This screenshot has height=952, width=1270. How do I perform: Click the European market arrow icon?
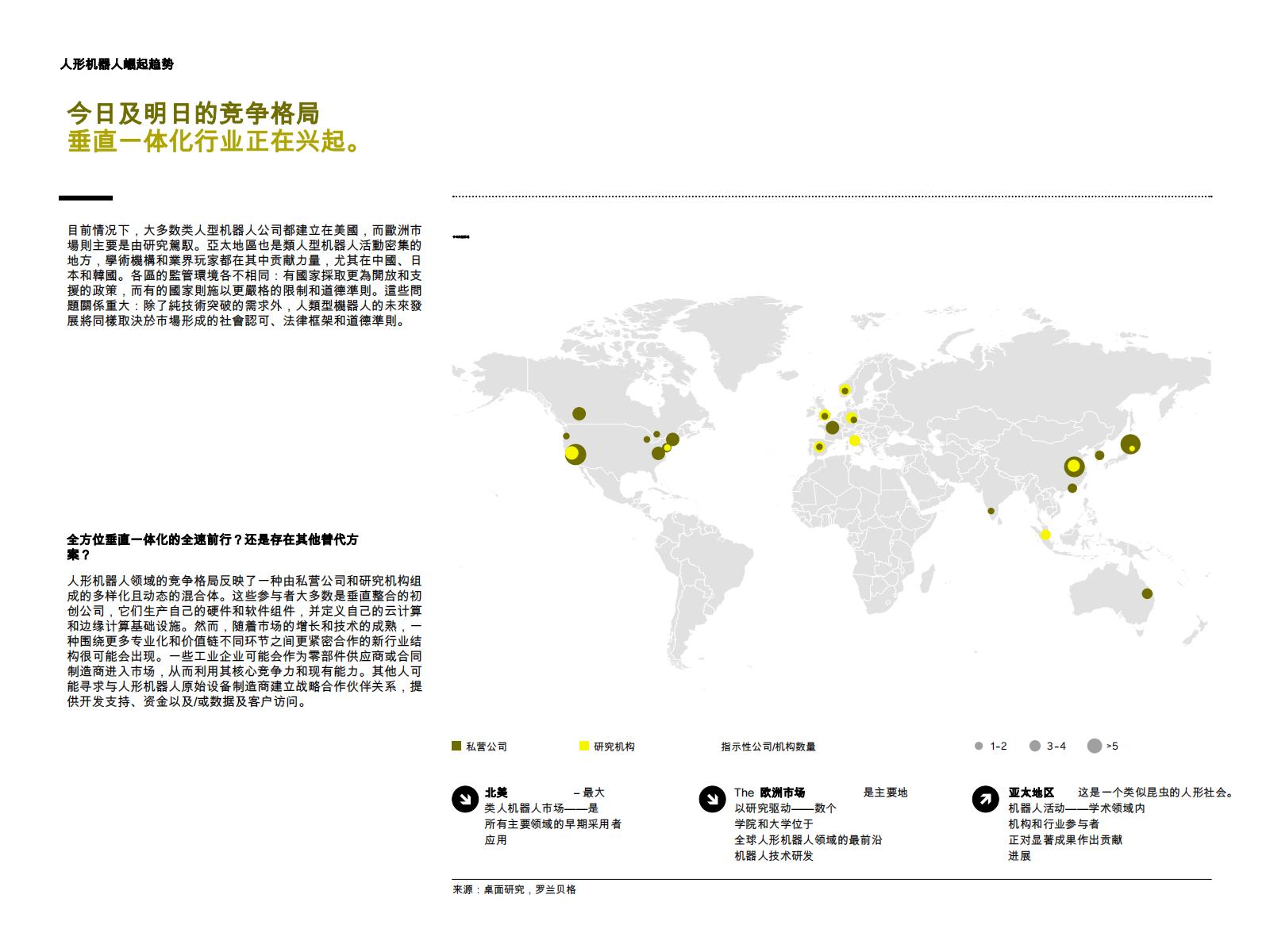click(x=712, y=799)
